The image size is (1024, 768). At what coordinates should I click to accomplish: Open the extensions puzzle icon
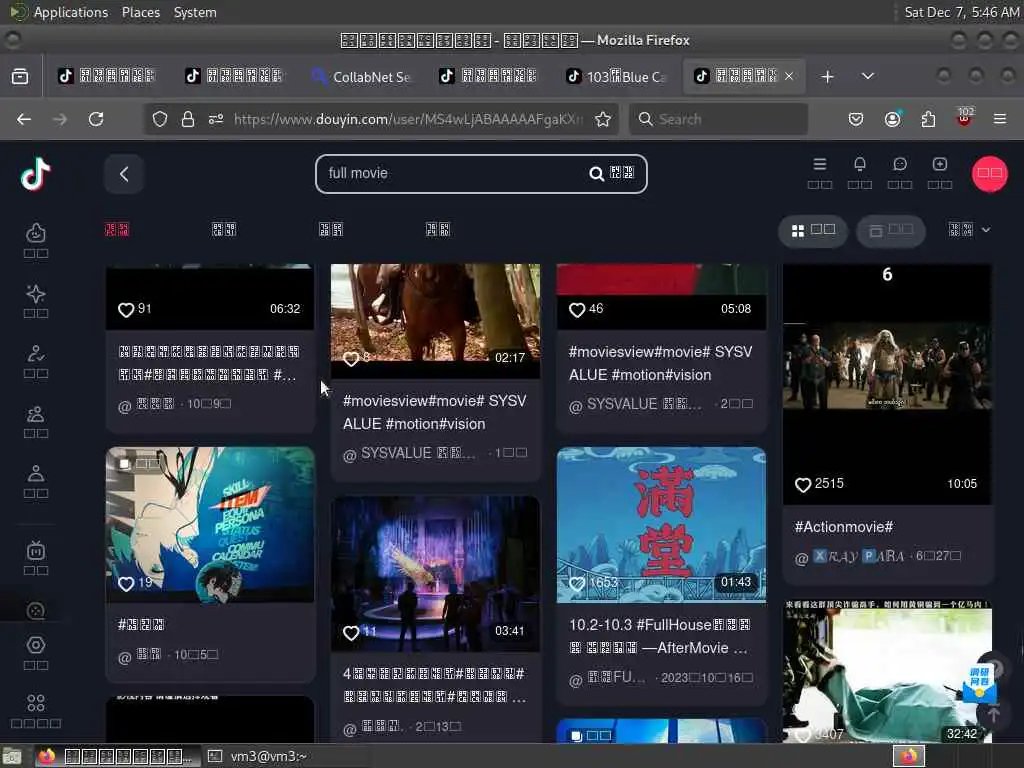928,119
